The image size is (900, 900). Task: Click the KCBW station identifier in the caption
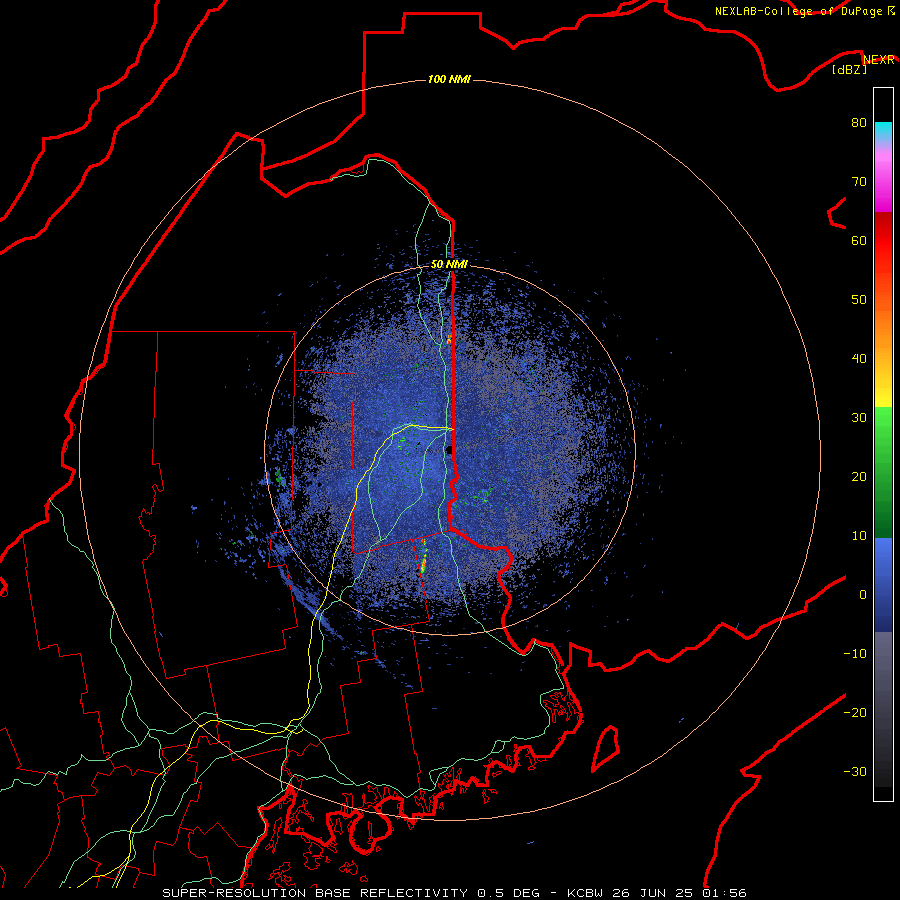pos(585,893)
